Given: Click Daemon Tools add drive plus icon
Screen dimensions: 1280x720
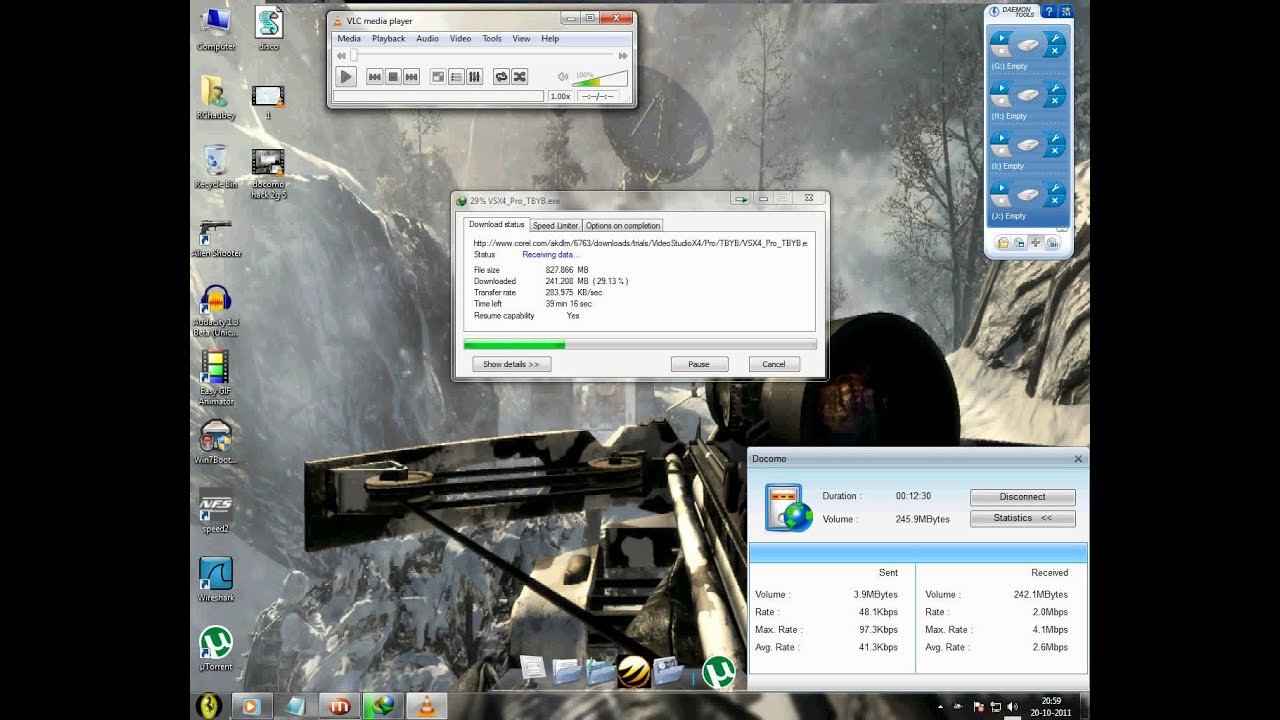Looking at the screenshot, I should point(1036,243).
